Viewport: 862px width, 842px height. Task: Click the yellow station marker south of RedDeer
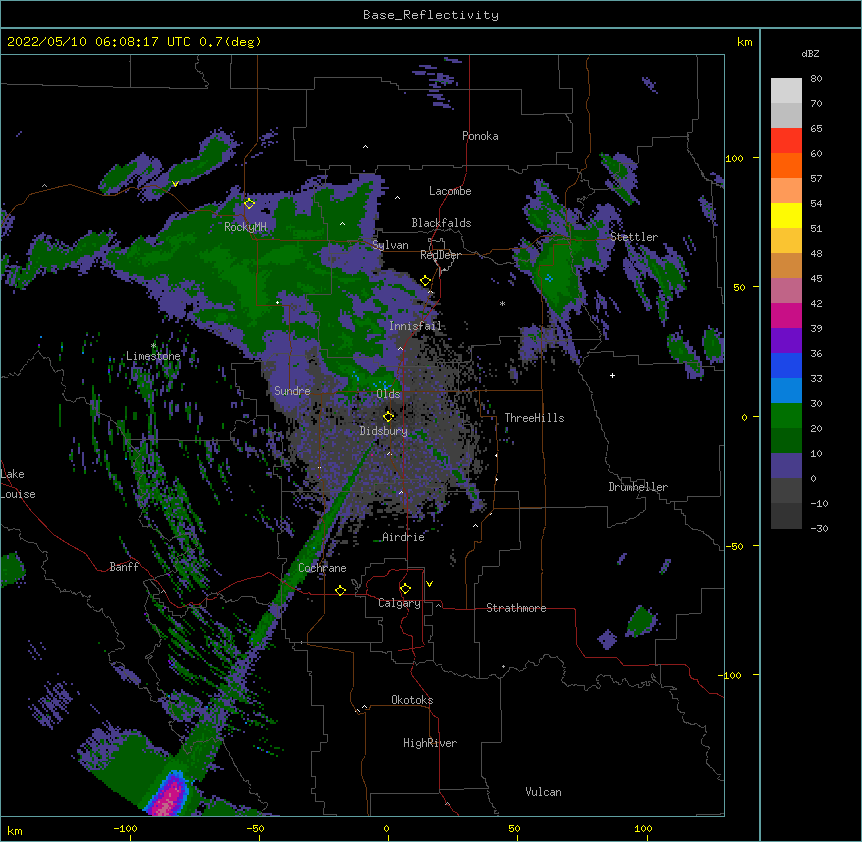click(x=425, y=281)
